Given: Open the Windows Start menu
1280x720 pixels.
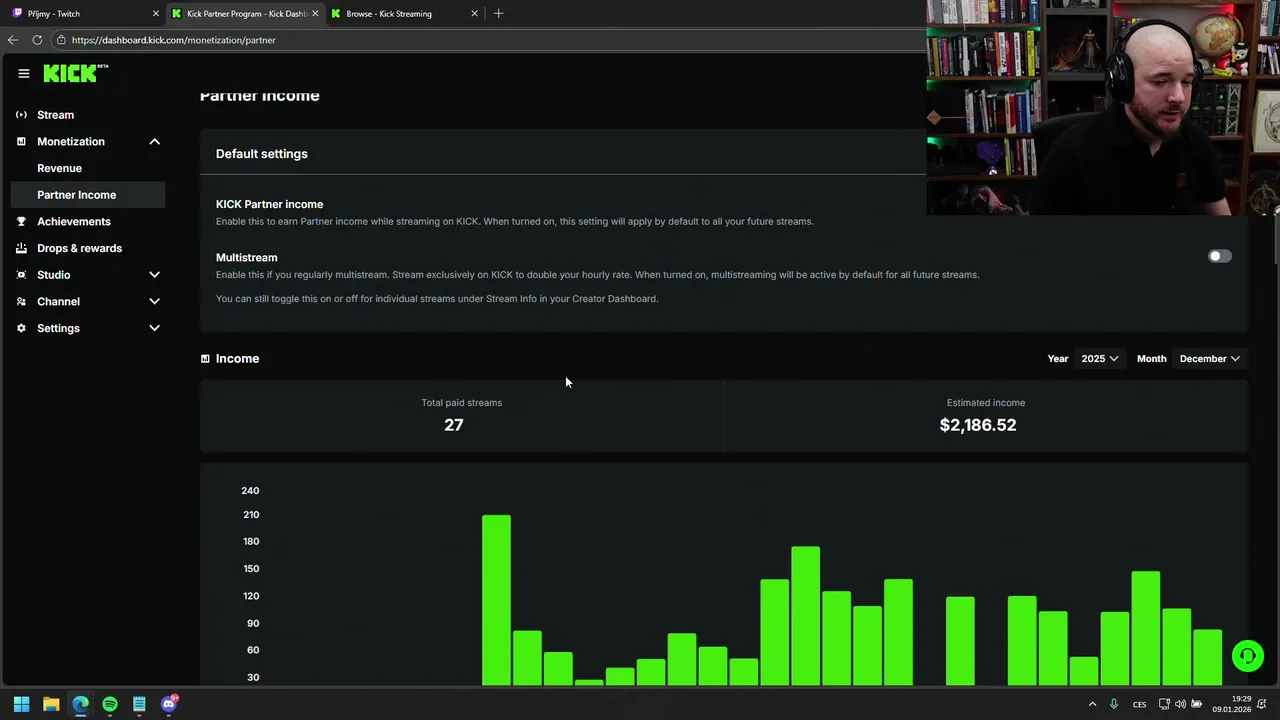Looking at the screenshot, I should click(x=21, y=704).
